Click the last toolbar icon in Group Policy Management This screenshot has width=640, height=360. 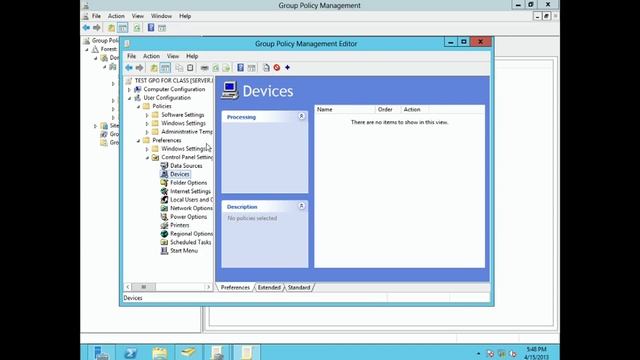[162, 28]
